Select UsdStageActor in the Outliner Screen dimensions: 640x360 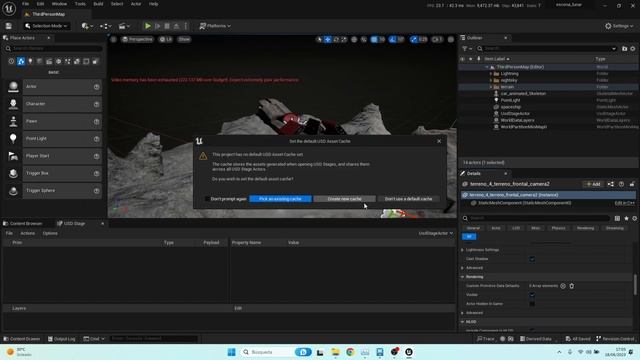tap(515, 113)
